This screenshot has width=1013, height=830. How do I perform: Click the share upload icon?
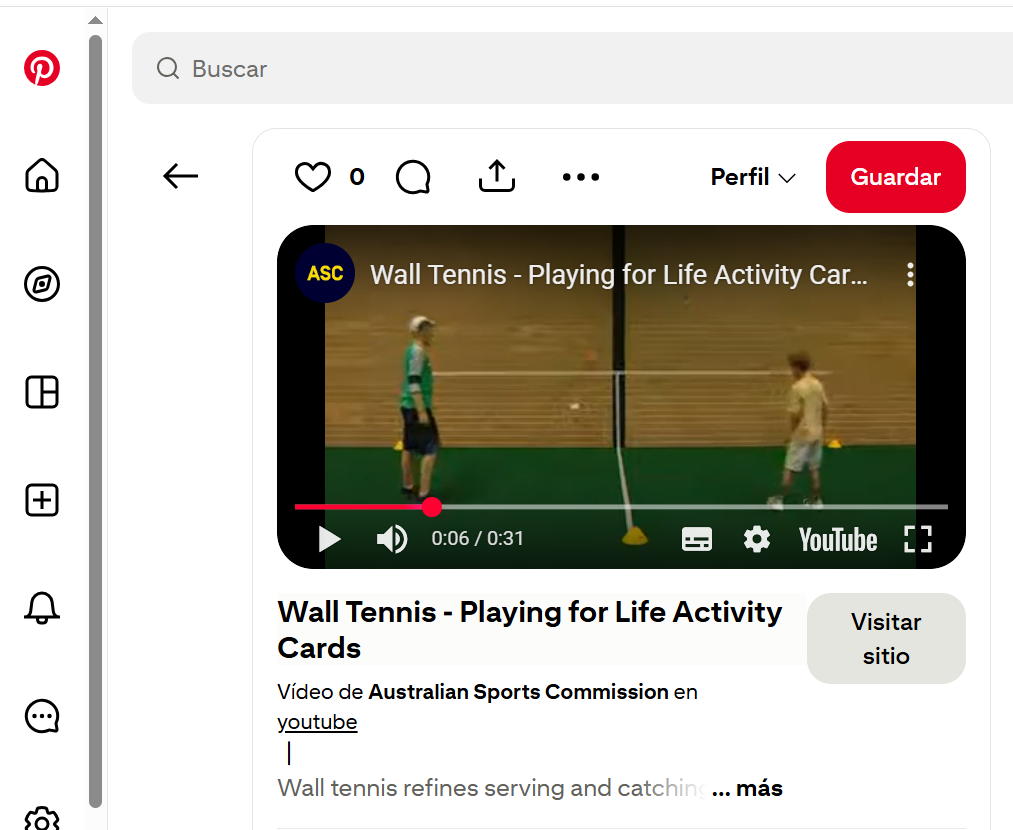(x=497, y=177)
